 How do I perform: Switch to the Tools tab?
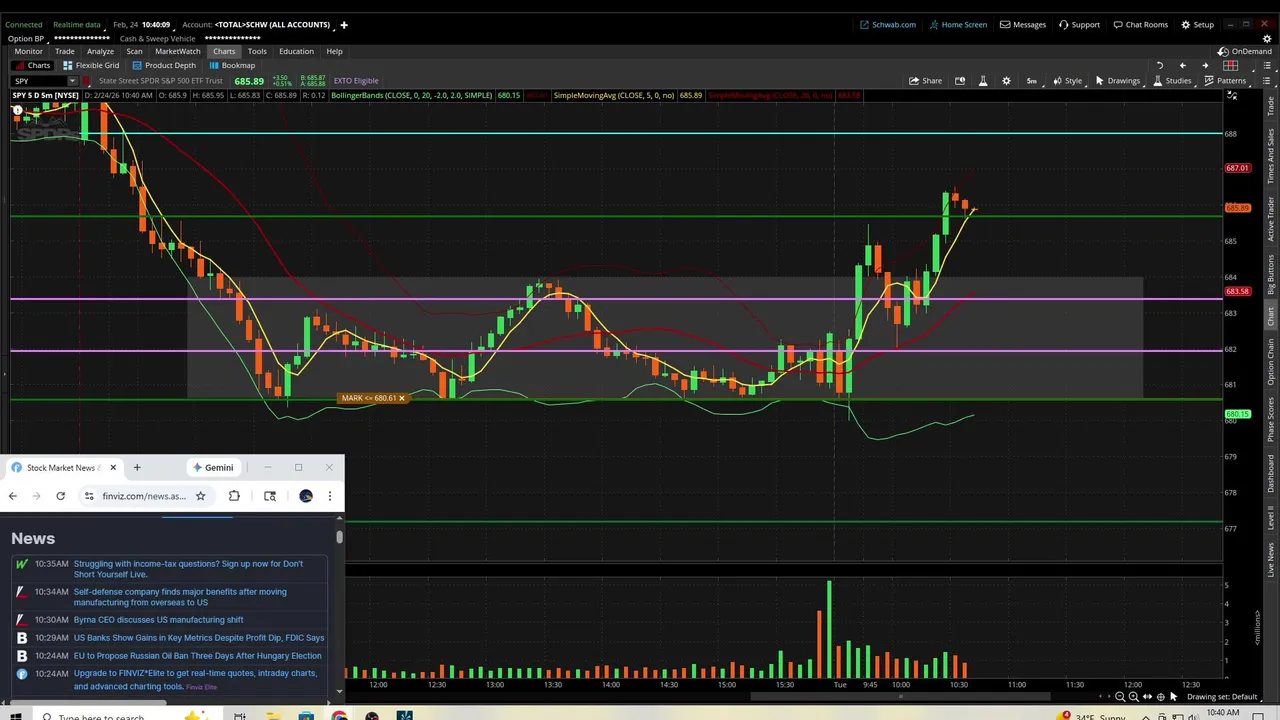coord(257,51)
